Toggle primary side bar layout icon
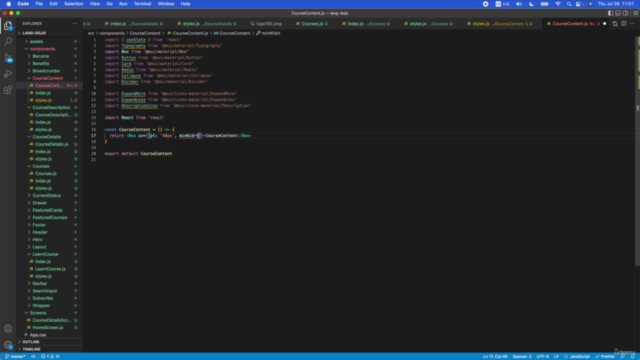The image size is (640, 360). 610,13
